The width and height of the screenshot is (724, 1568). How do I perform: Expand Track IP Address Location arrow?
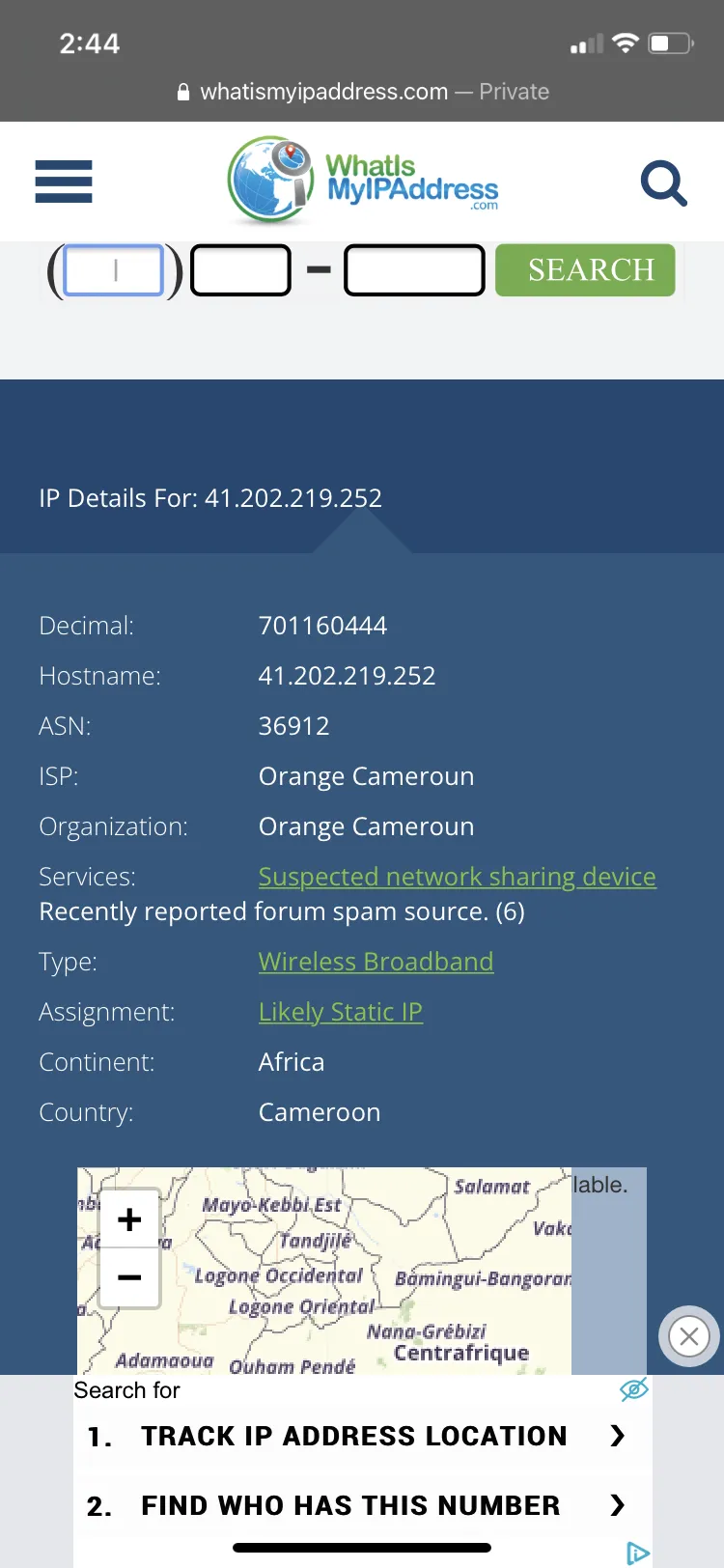click(618, 1436)
